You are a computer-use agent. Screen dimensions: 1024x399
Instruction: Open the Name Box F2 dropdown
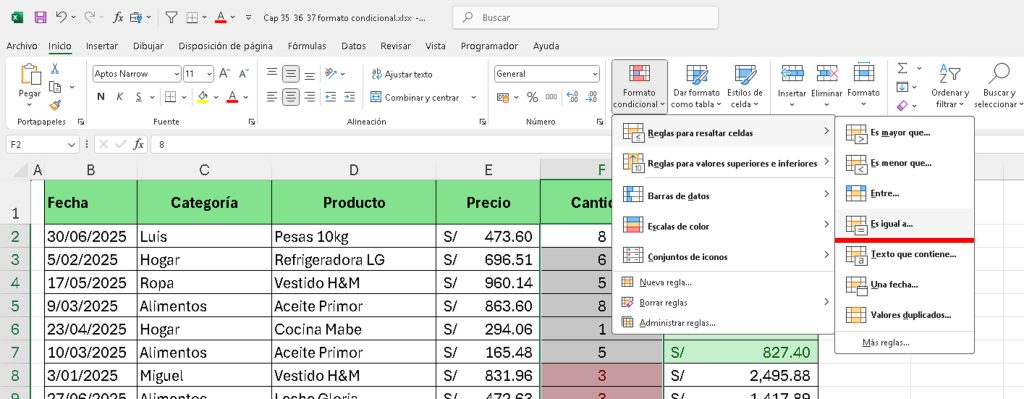(72, 144)
